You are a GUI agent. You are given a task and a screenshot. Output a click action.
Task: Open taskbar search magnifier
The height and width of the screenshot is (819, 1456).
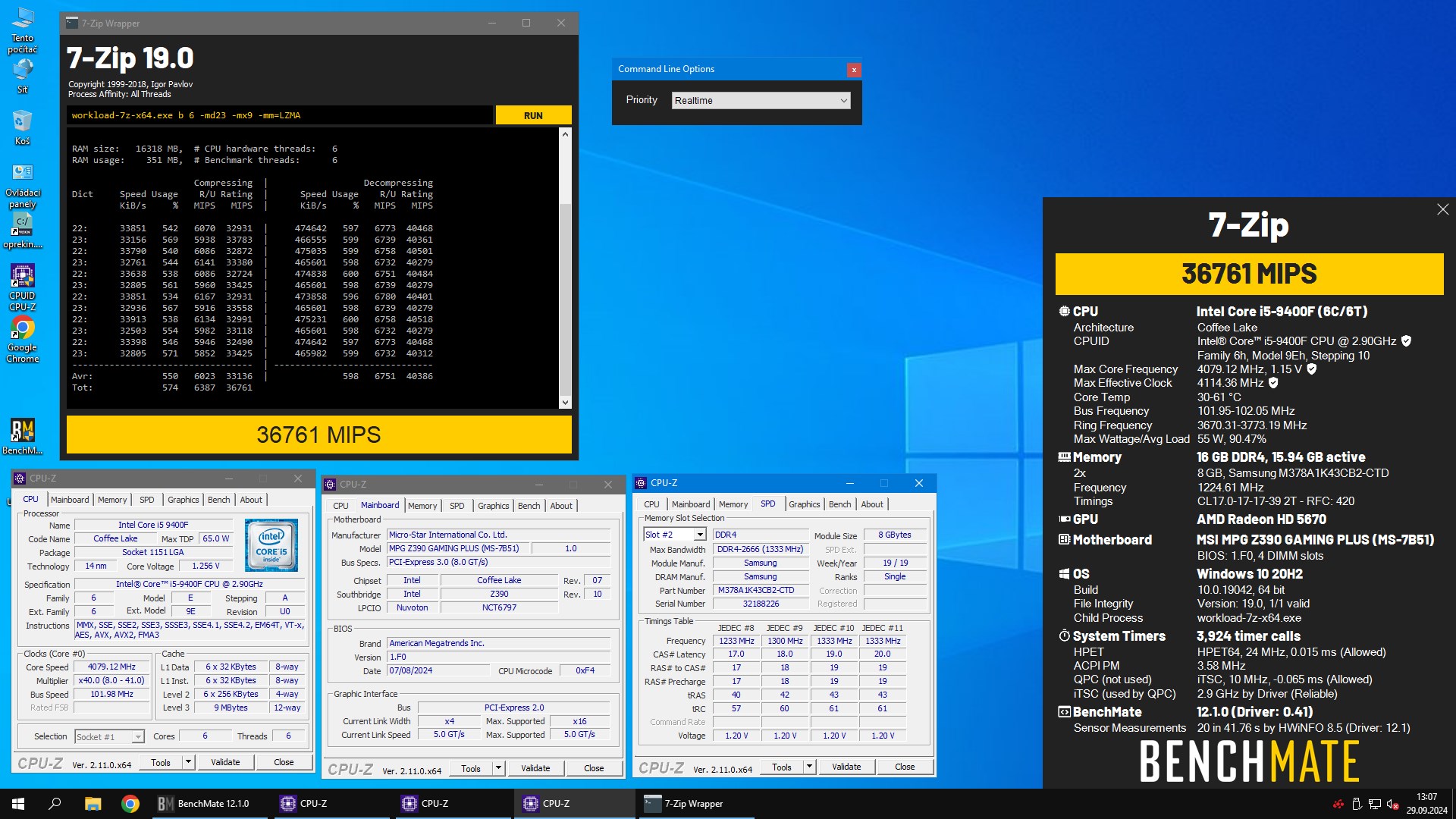[55, 804]
